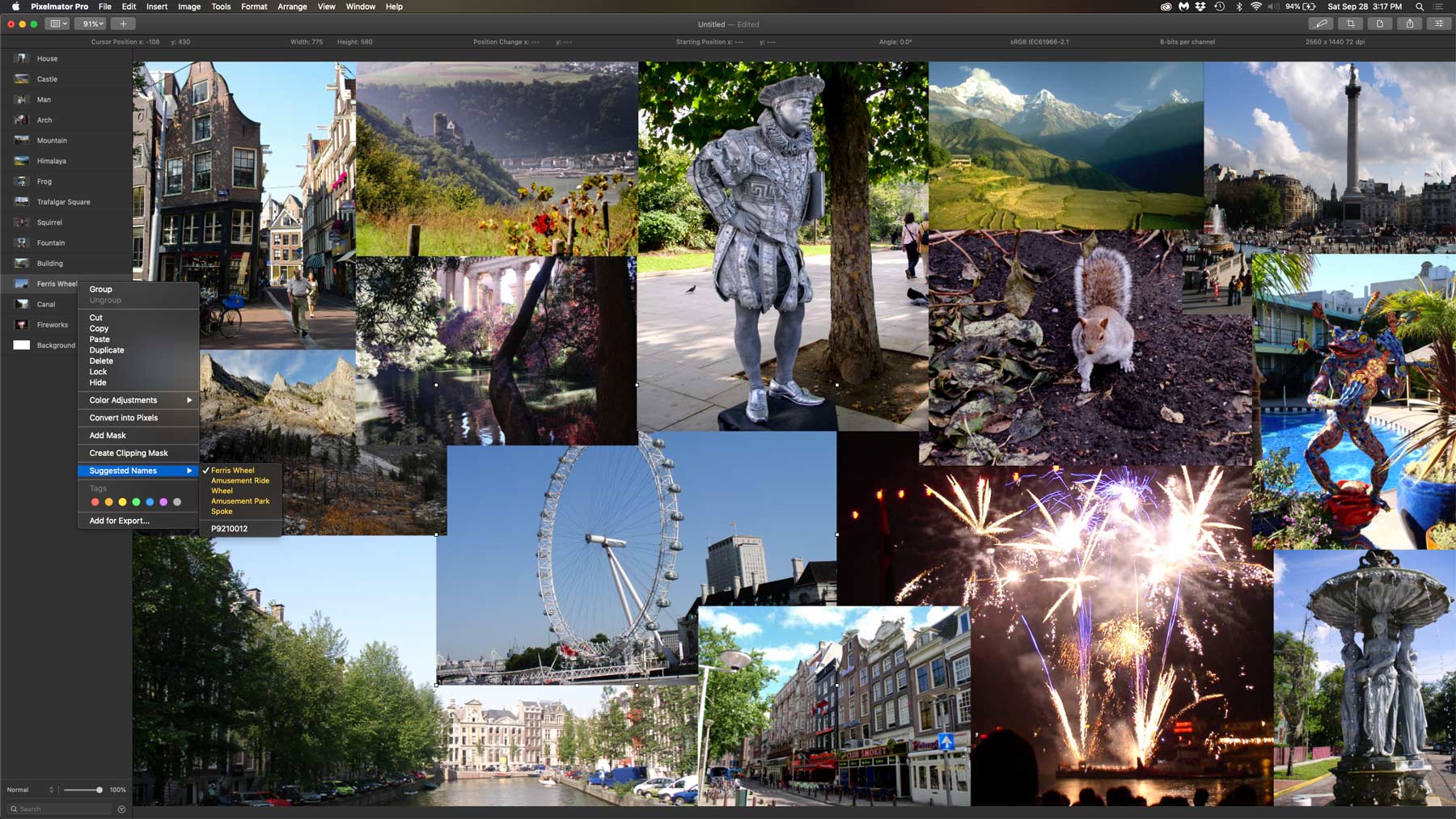Image resolution: width=1456 pixels, height=819 pixels.
Task: Open the layer filter icon beside Search
Action: point(121,808)
